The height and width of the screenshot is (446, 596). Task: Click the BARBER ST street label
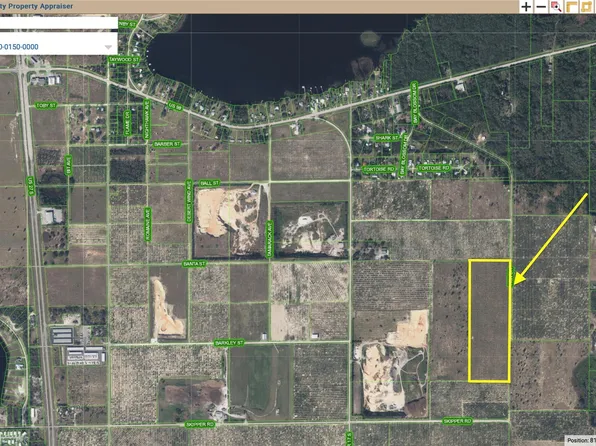(x=167, y=144)
